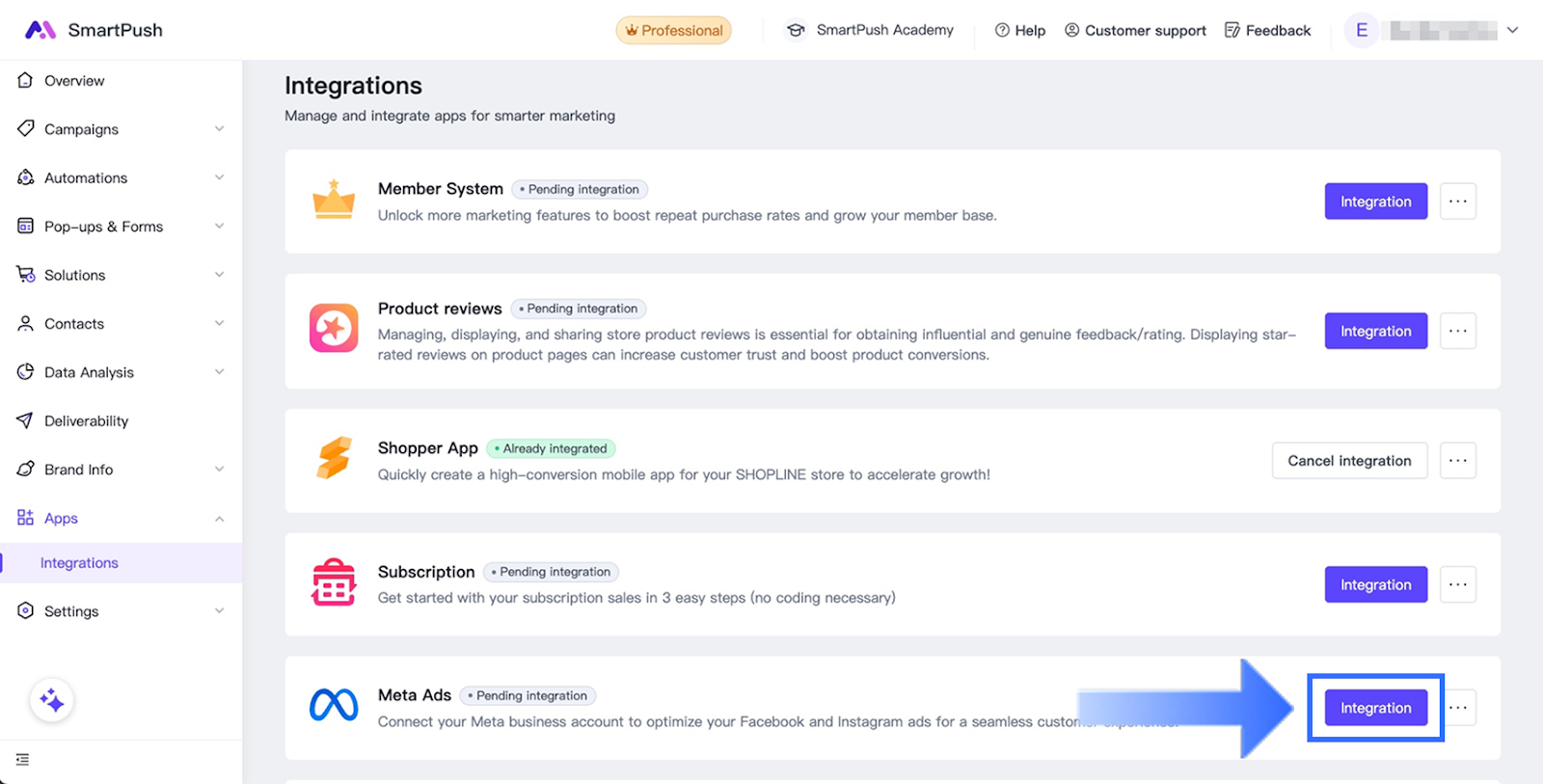Select Integrations submenu item
The image size is (1543, 784).
(79, 563)
